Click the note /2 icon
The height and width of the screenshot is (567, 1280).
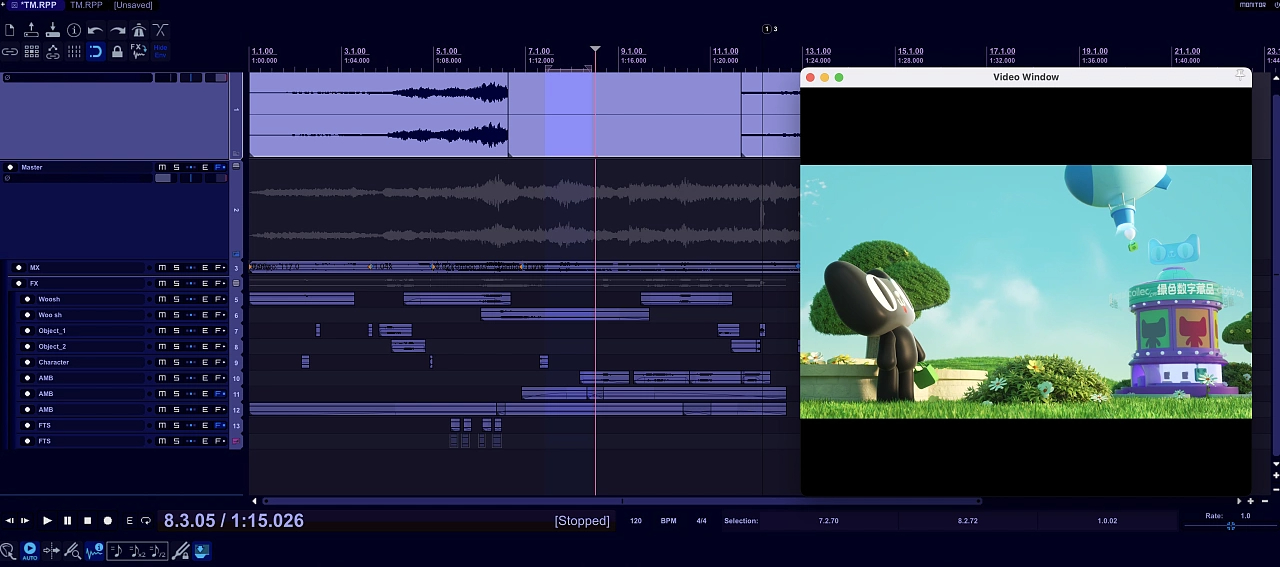click(x=157, y=550)
